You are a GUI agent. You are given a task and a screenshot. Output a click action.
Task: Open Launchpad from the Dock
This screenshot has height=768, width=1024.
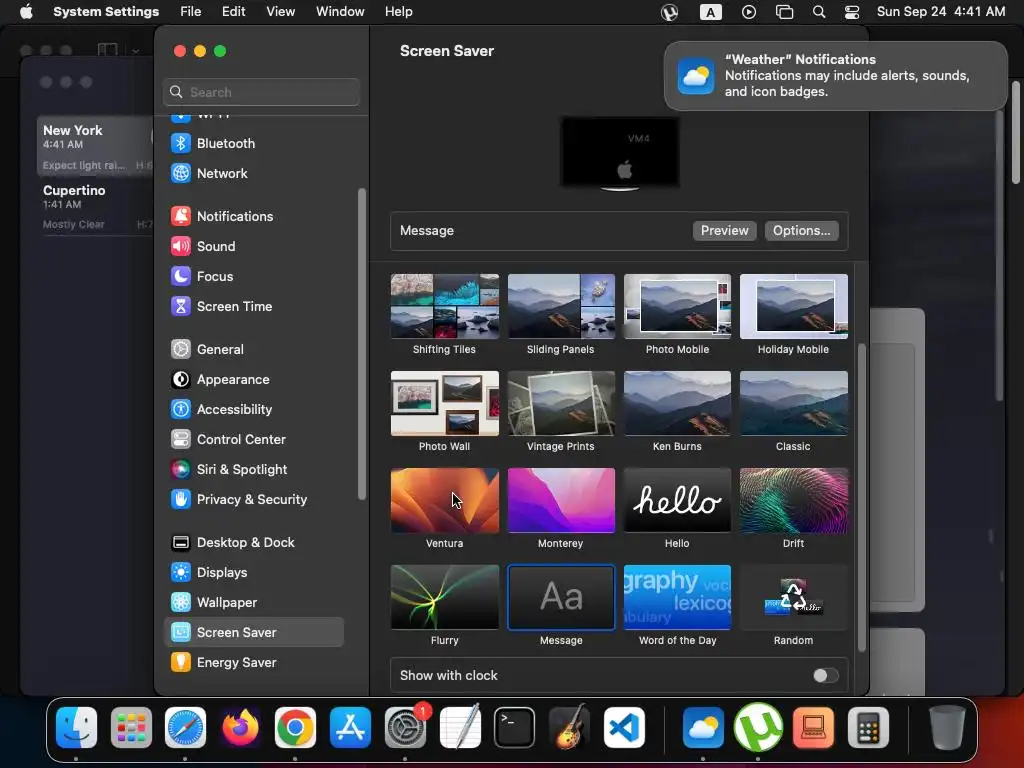pos(131,727)
